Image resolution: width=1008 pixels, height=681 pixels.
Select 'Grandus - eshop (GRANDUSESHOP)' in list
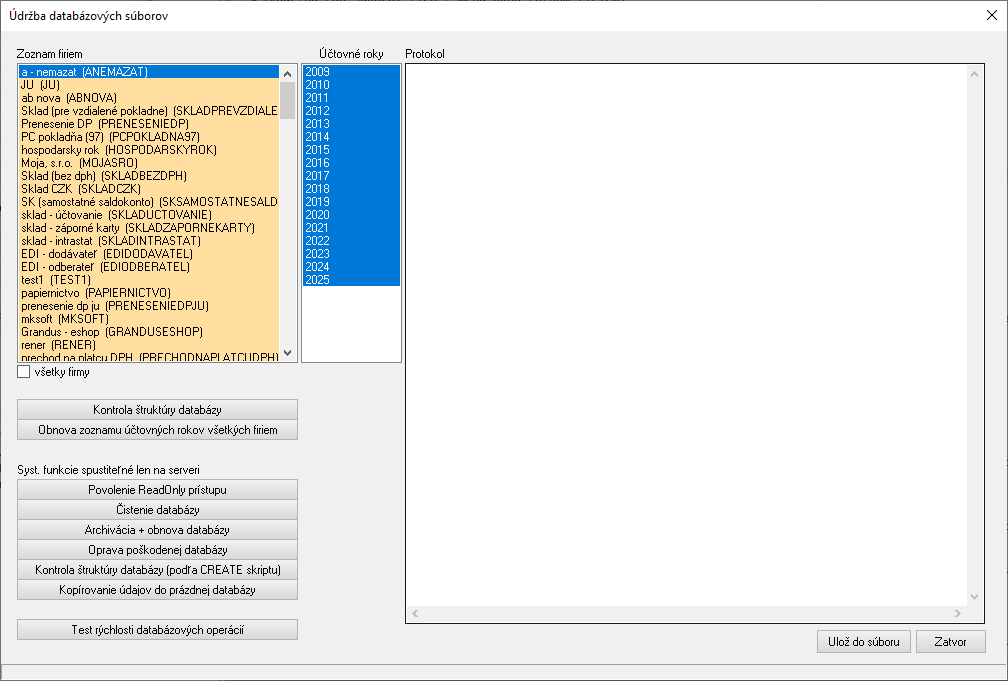112,332
